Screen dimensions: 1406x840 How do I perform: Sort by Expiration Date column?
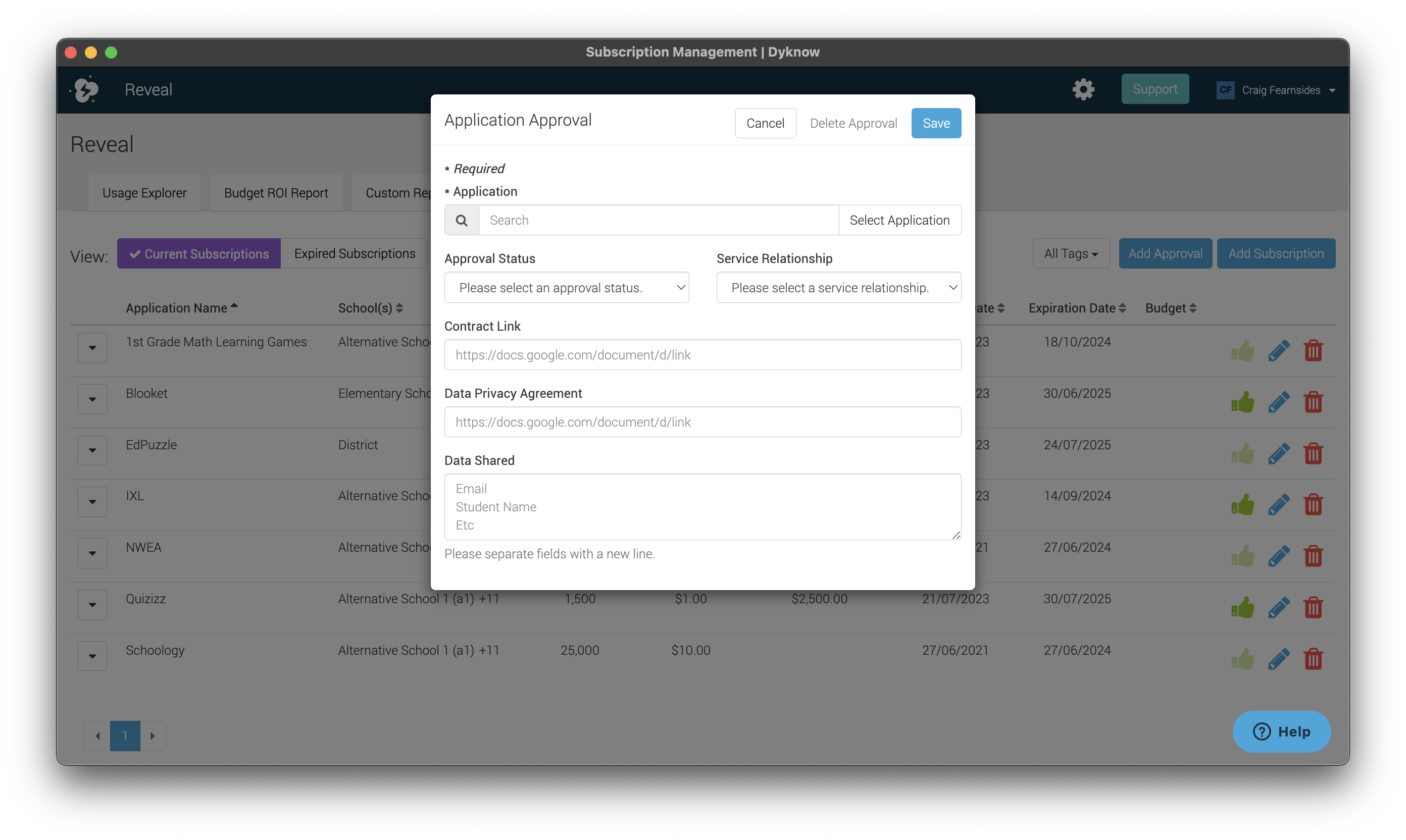point(1077,308)
